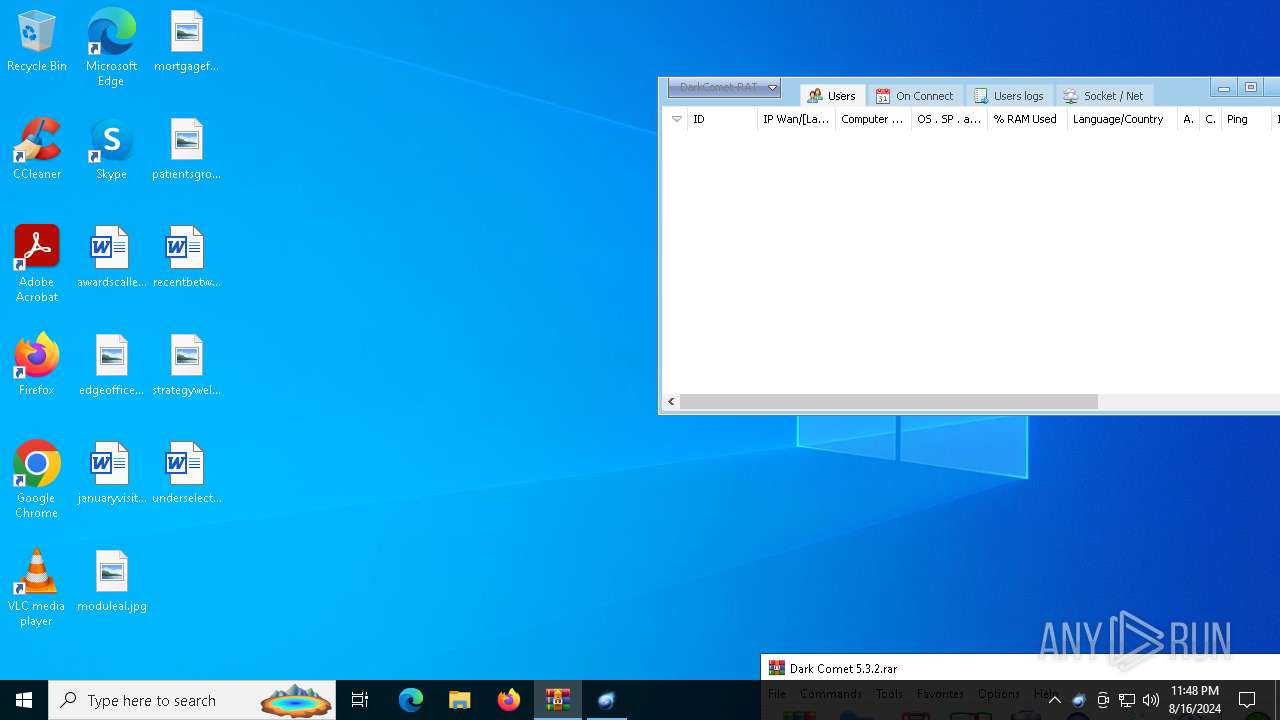Image resolution: width=1280 pixels, height=720 pixels.
Task: Sort by the % RAM Used column header
Action: pos(1027,119)
